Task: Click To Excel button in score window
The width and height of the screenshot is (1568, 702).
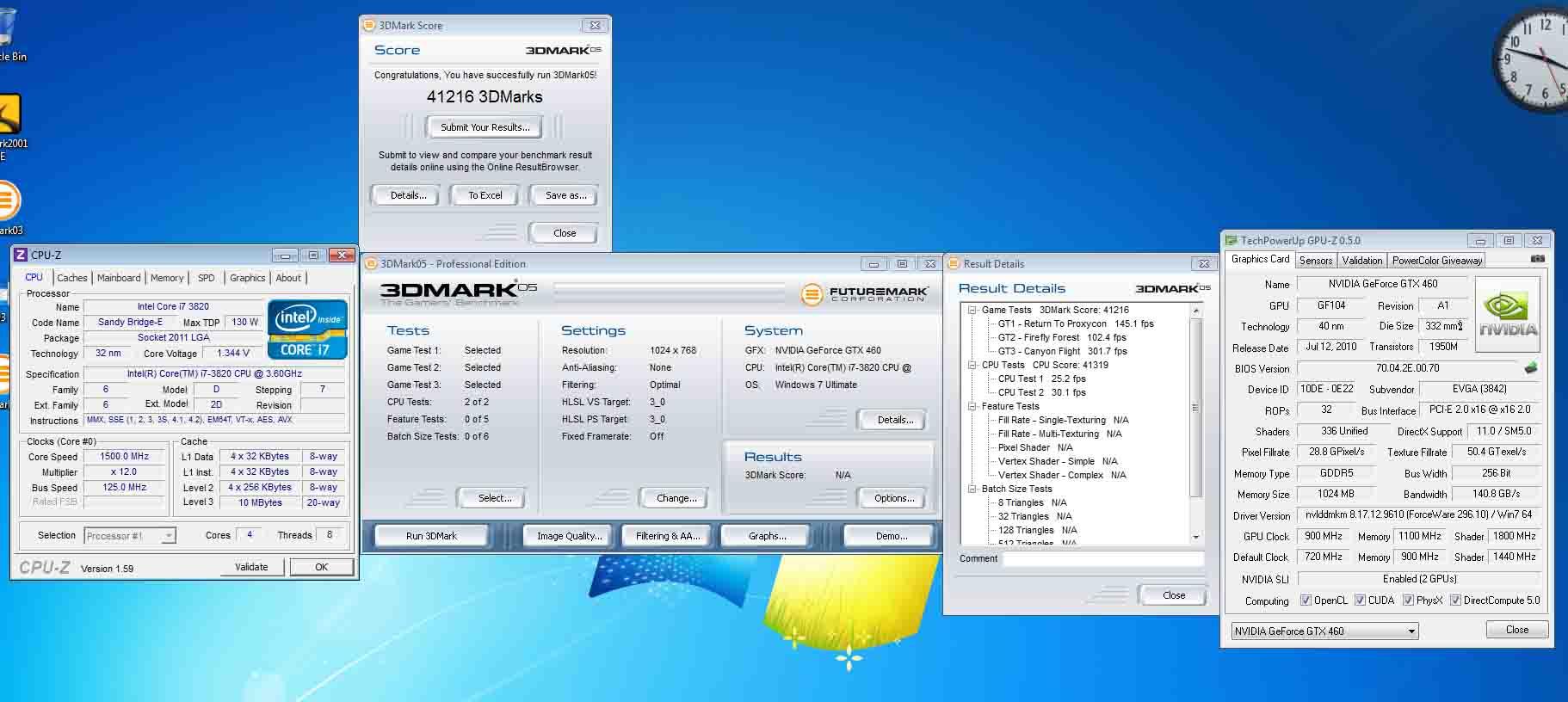Action: [x=485, y=195]
